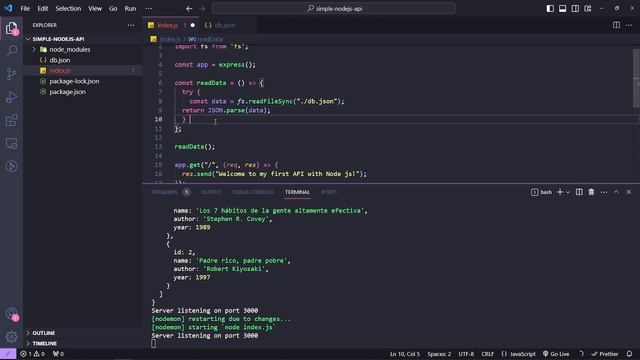This screenshot has width=640, height=360.
Task: Expand the Timeline section
Action: (44, 344)
